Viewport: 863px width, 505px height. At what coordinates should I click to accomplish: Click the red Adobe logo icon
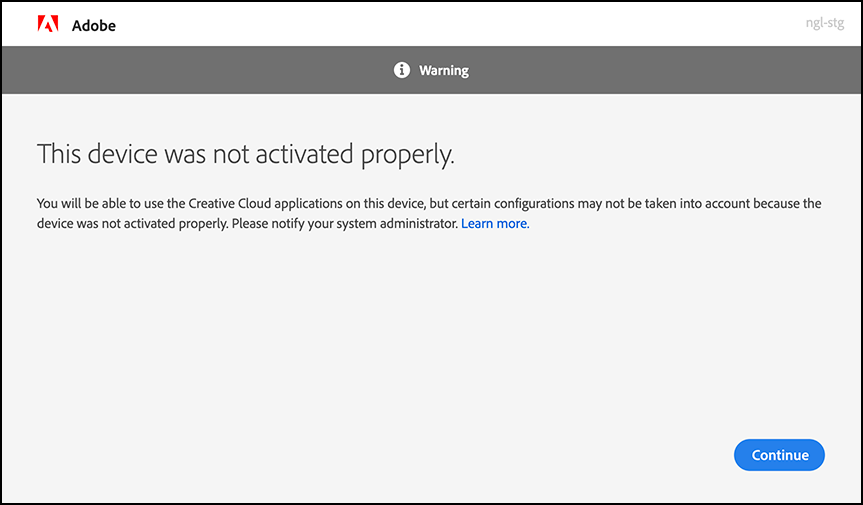48,24
